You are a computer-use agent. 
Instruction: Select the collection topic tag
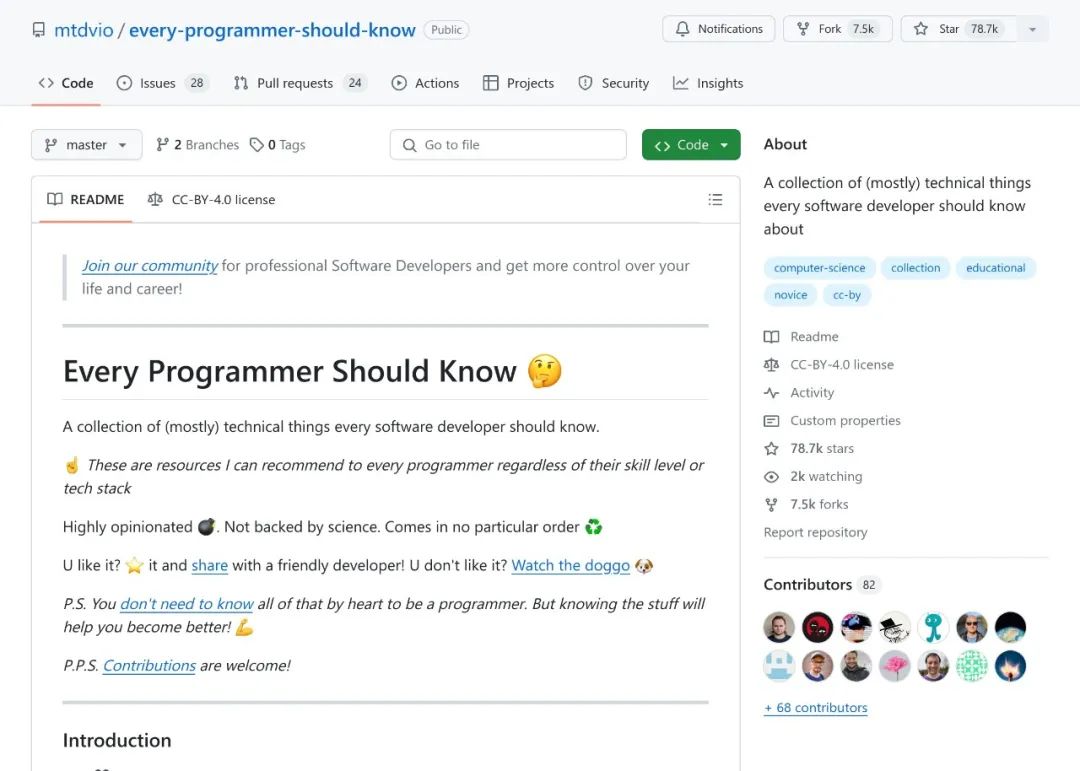[x=915, y=268]
